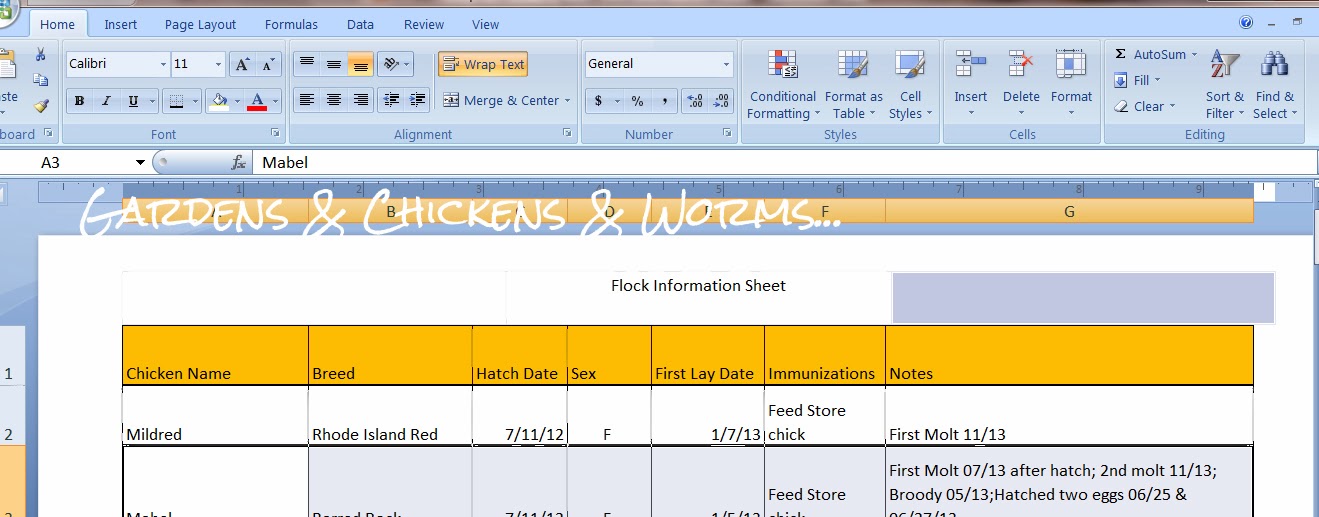Image resolution: width=1319 pixels, height=517 pixels.
Task: Click the AutoSum button
Action: point(1151,55)
